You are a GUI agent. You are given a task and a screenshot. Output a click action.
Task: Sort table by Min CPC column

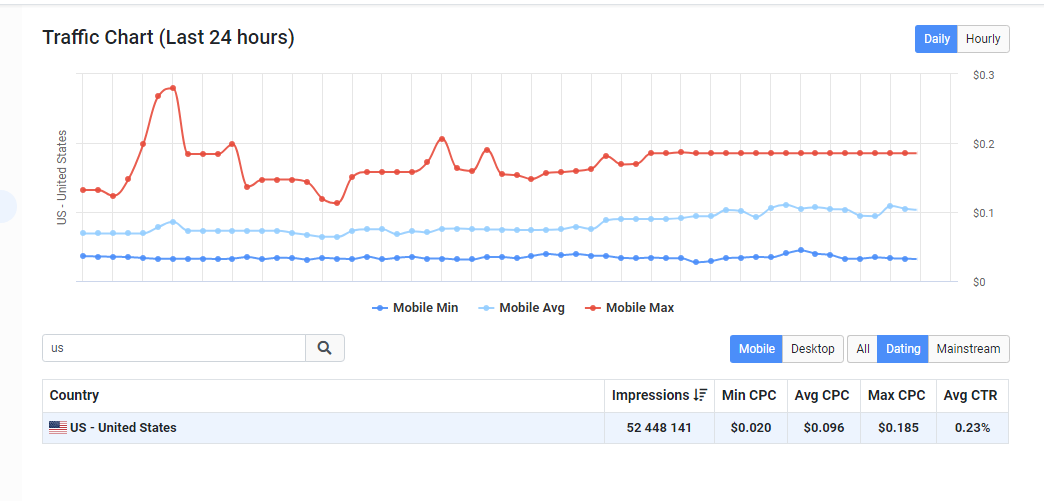pos(750,395)
